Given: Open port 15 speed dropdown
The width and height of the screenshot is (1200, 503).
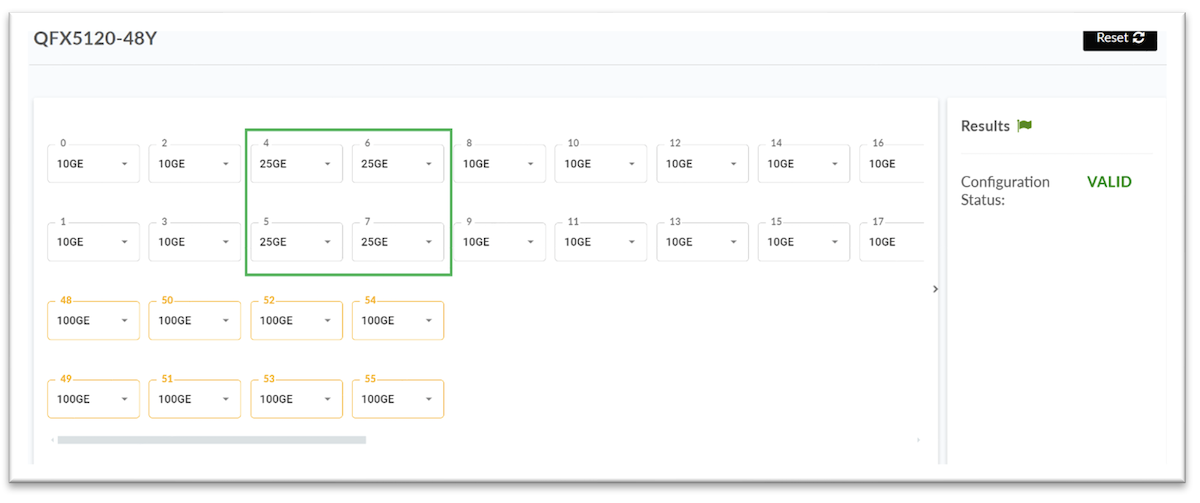Looking at the screenshot, I should [804, 242].
